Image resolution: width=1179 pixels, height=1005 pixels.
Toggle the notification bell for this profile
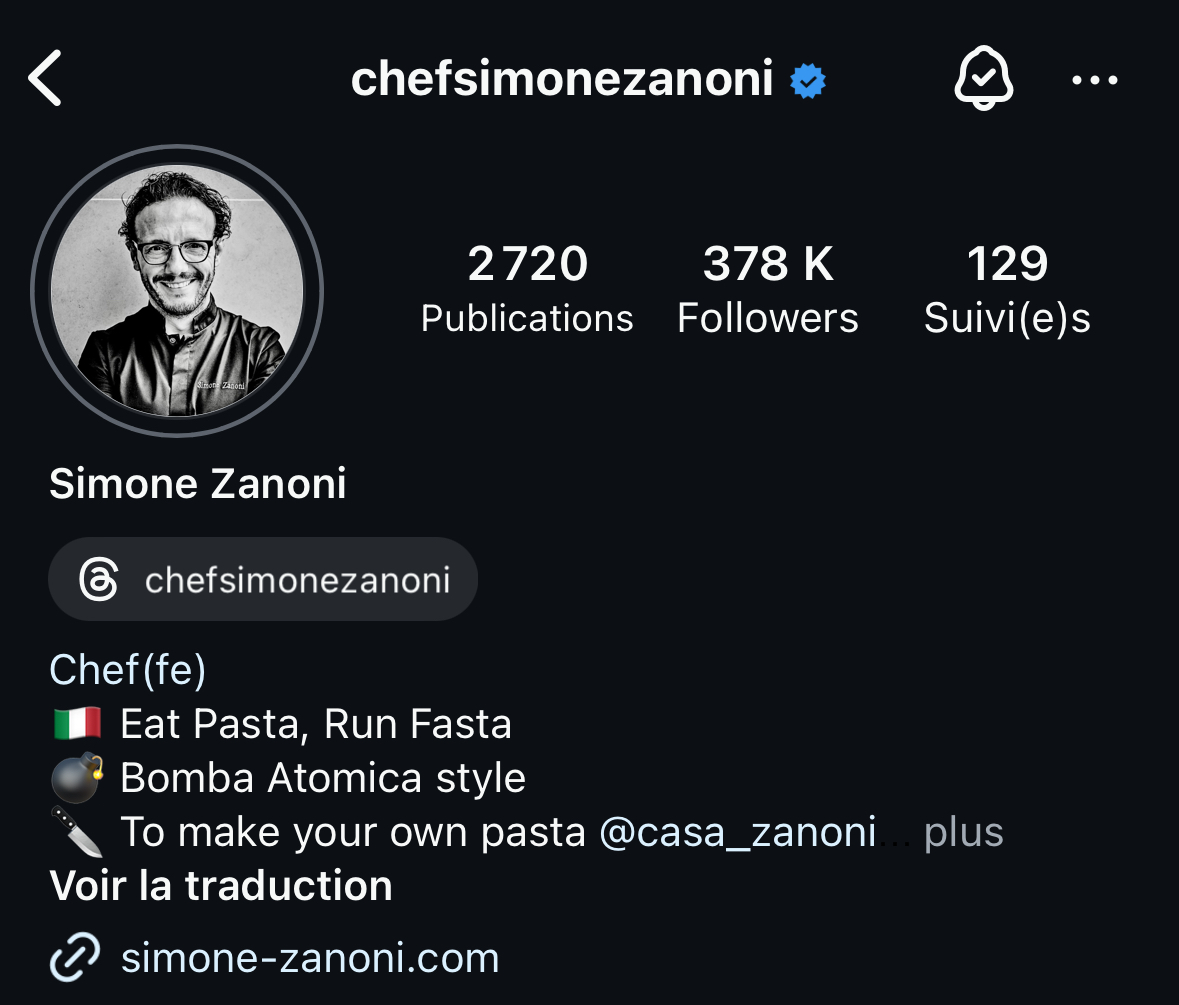click(x=984, y=79)
